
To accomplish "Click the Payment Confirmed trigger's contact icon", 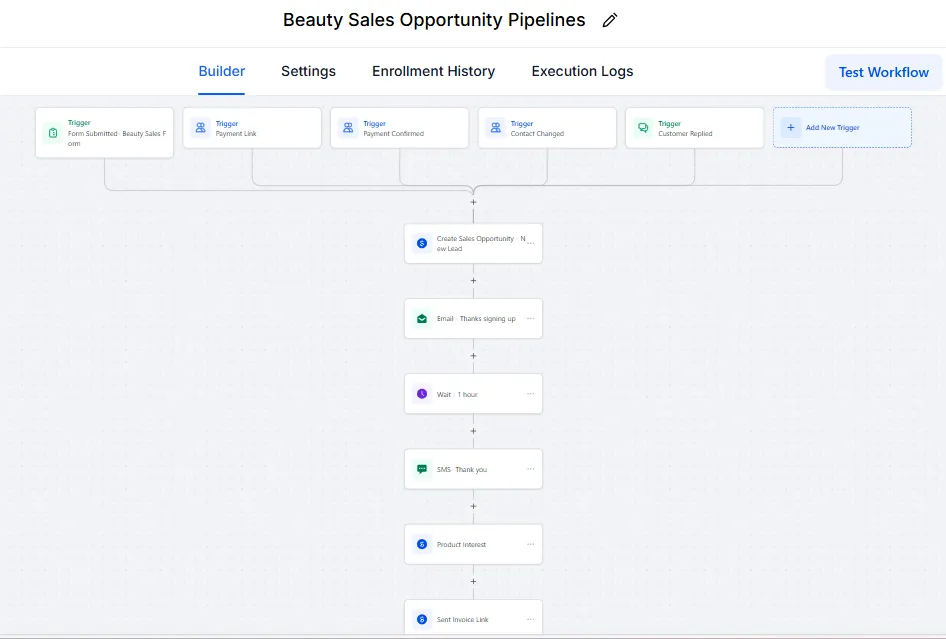I will [x=348, y=128].
